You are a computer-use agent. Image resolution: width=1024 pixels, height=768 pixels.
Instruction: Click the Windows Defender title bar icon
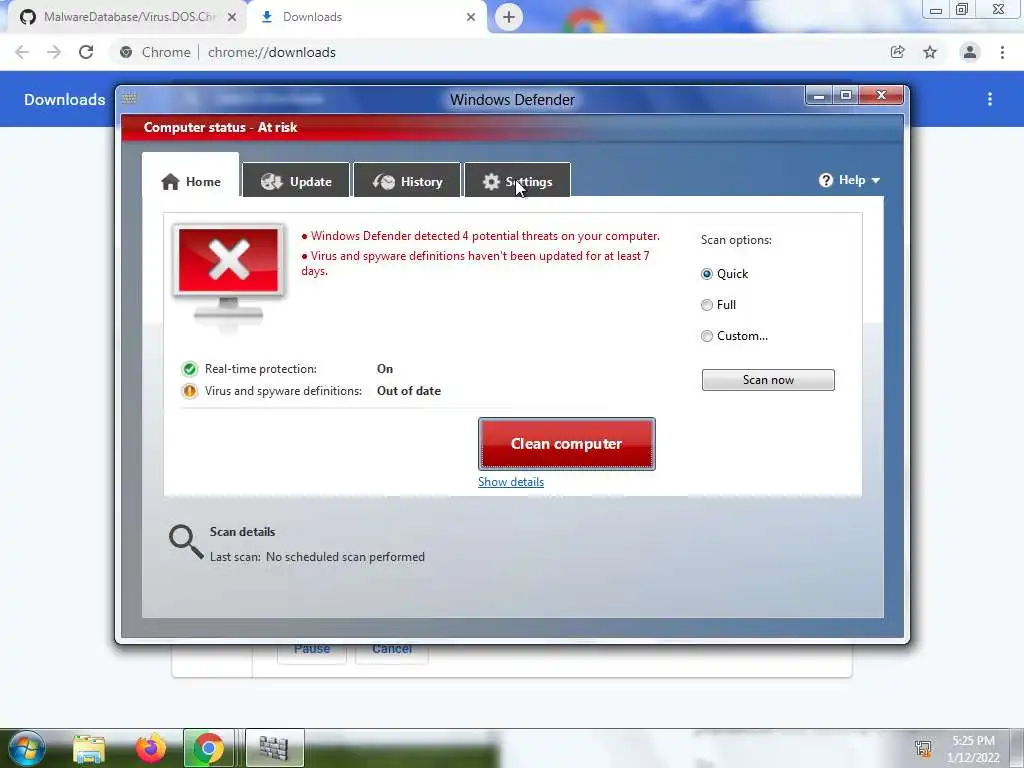tap(129, 99)
